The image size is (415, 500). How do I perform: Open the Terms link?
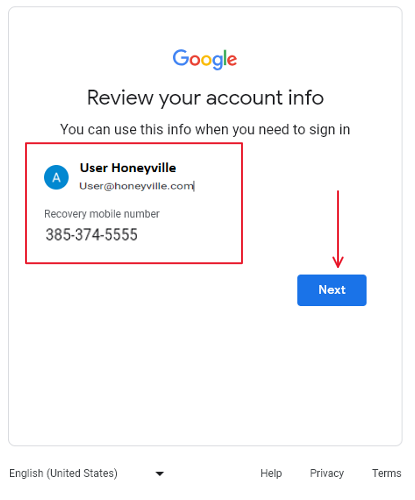tap(387, 473)
